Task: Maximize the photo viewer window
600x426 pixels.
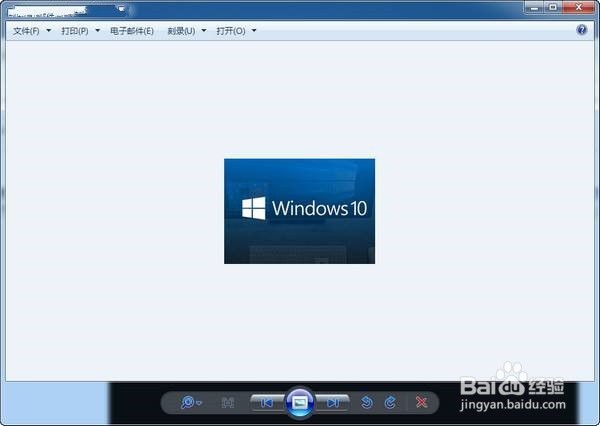Action: [553, 8]
